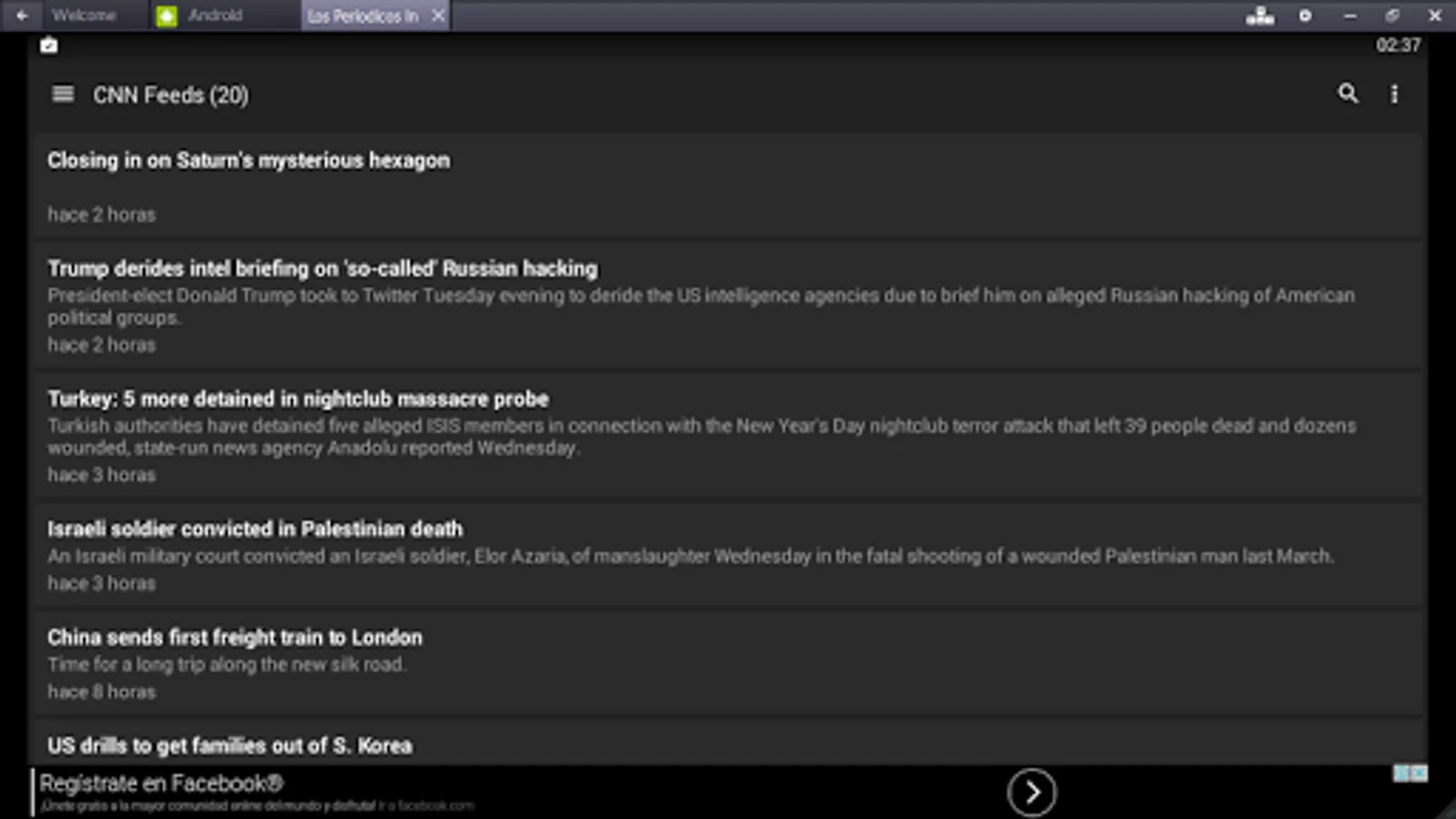Screen dimensions: 1456x819
Task: Open the US drills S. Korea headline
Action: [229, 745]
